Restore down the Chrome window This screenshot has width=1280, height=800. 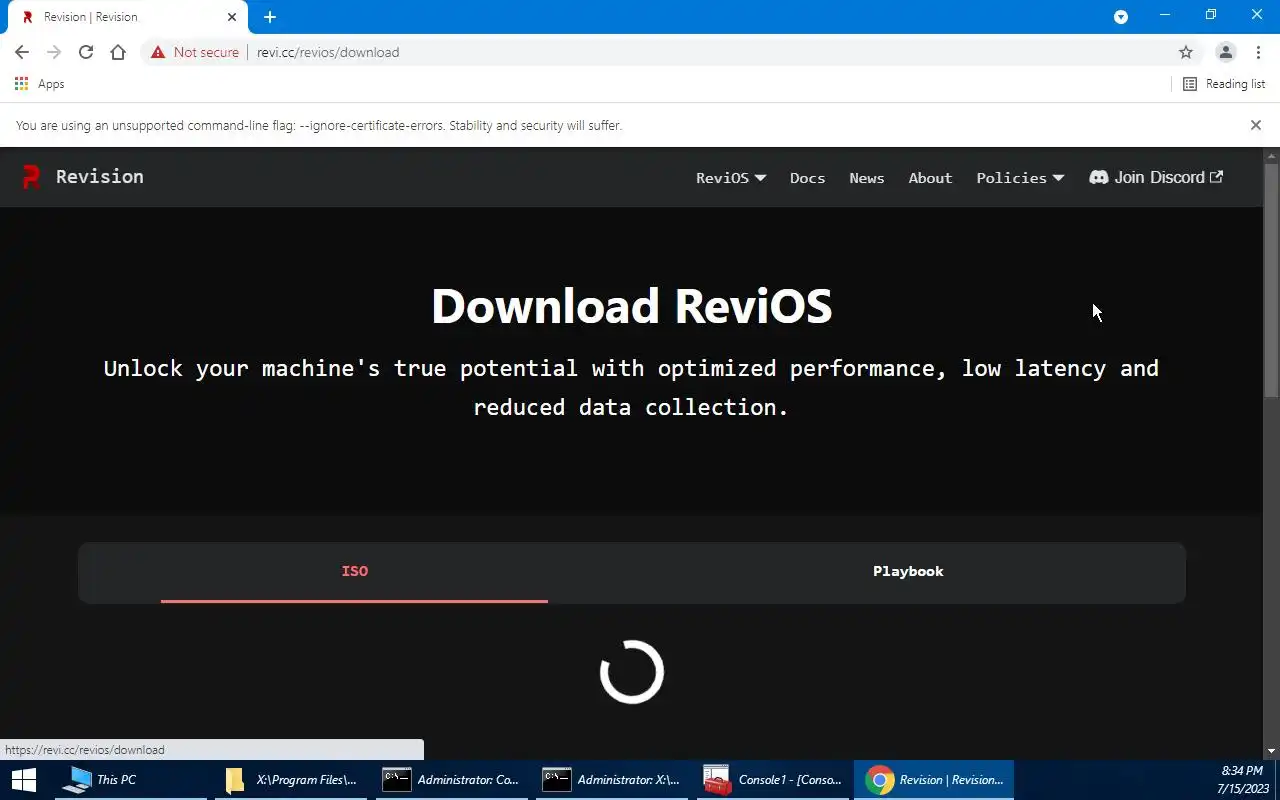coord(1211,15)
